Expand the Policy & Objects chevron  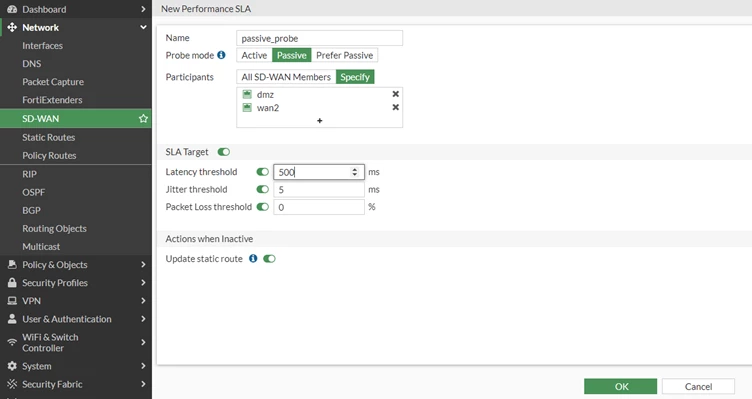[x=143, y=264]
